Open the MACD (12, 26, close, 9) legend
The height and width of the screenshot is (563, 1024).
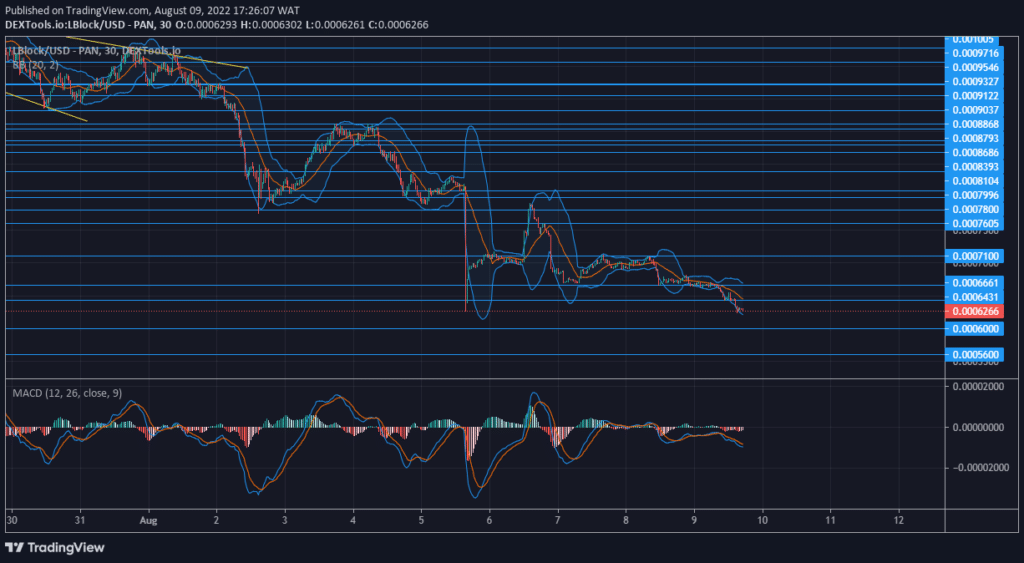tap(67, 393)
